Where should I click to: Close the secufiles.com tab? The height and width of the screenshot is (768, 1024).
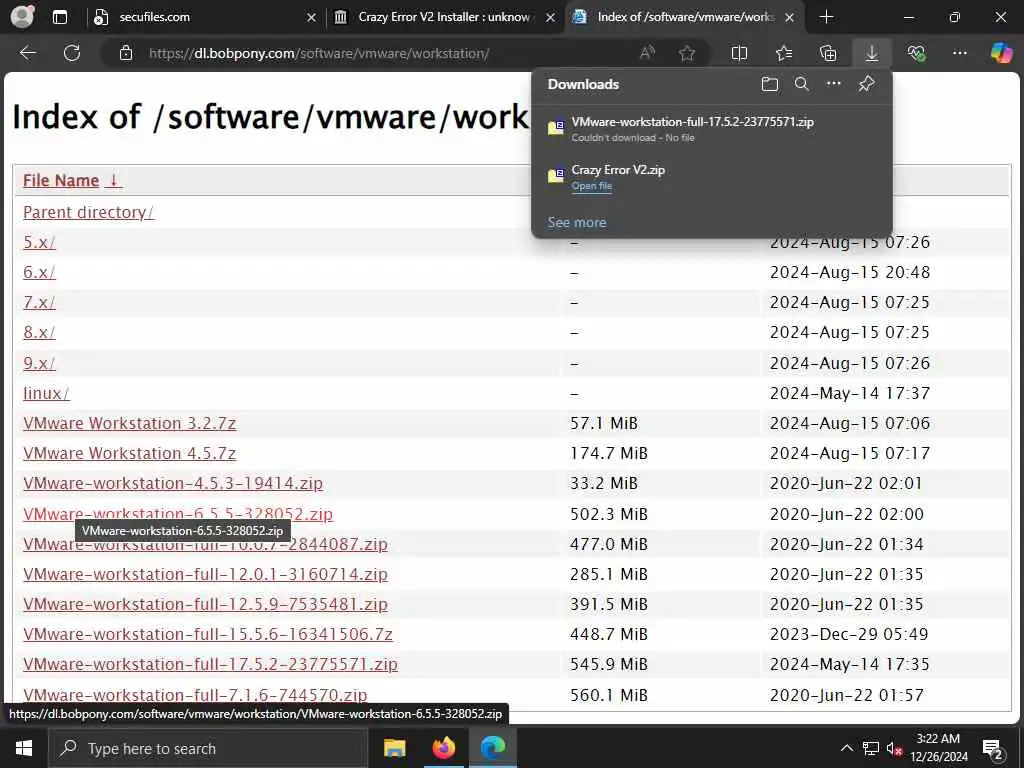tap(312, 18)
